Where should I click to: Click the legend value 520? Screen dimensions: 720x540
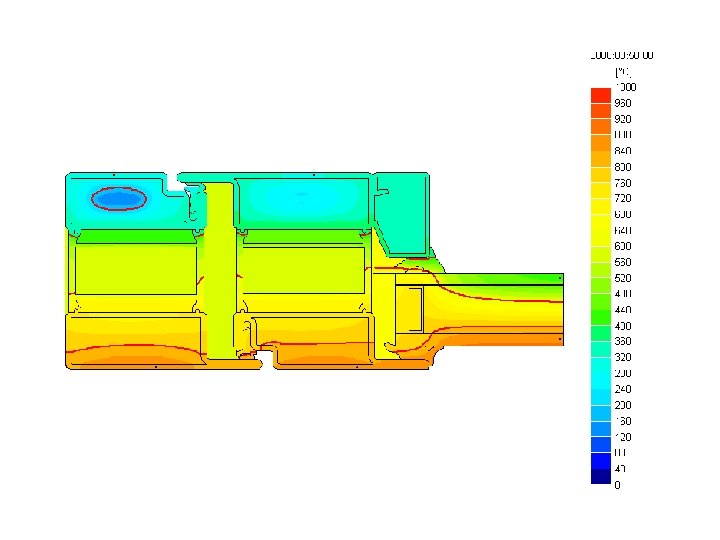pyautogui.click(x=623, y=278)
